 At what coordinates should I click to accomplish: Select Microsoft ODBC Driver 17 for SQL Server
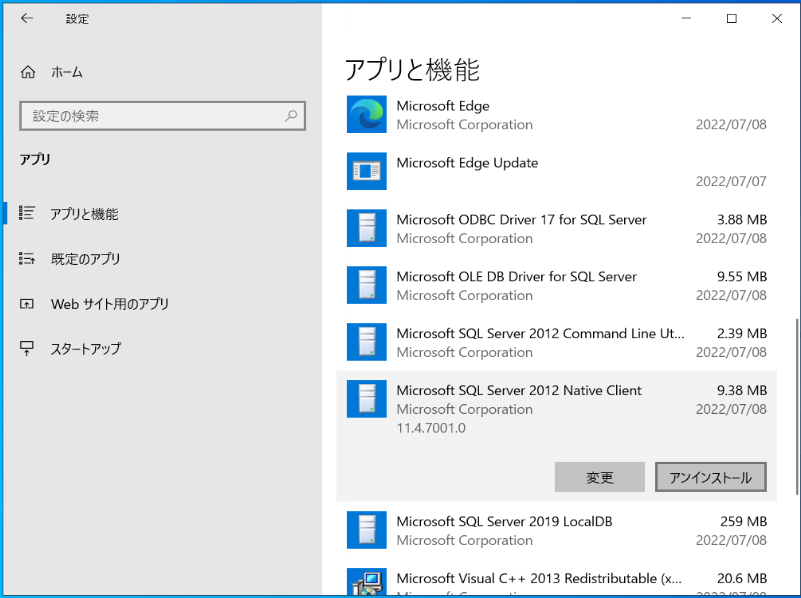coord(522,220)
